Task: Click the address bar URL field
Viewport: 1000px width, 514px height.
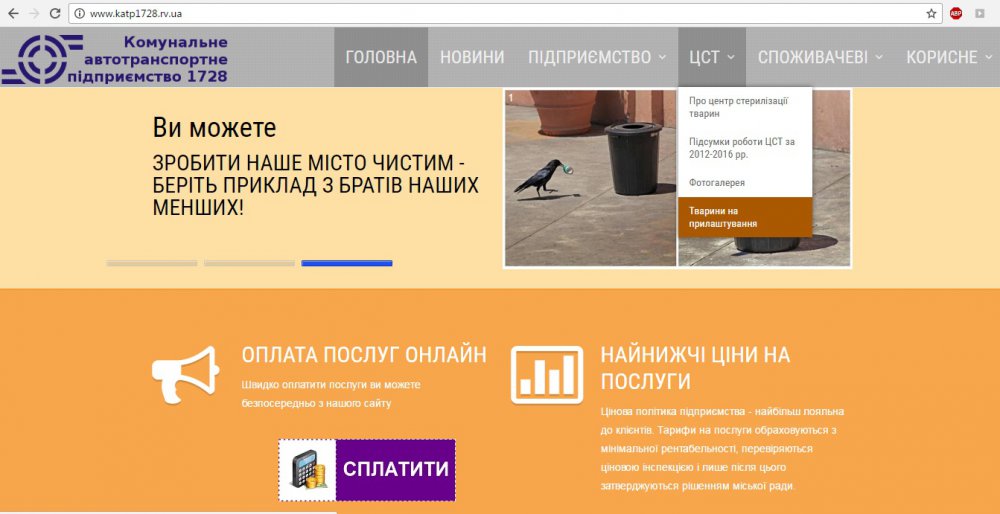Action: click(x=500, y=13)
